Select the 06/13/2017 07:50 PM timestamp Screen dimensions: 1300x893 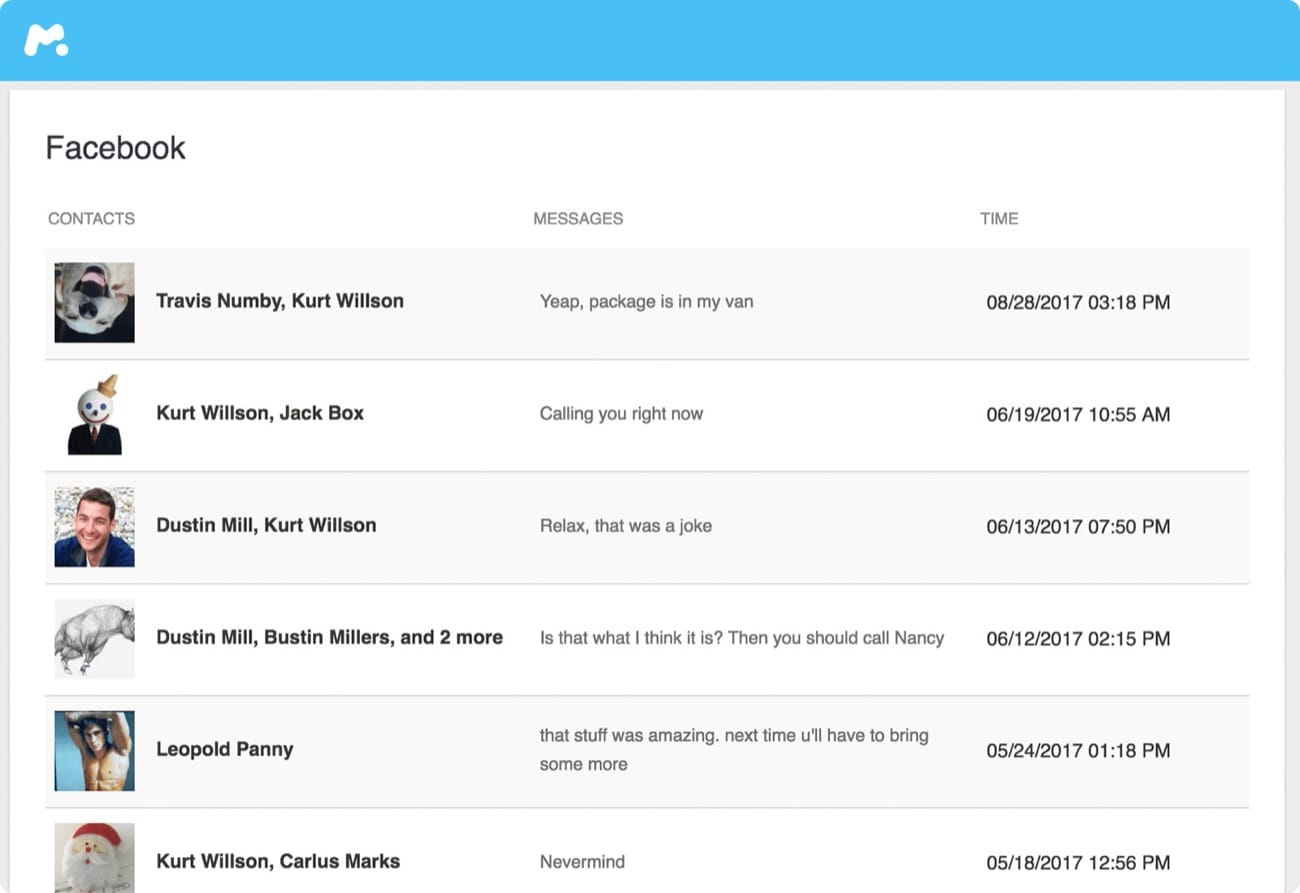1078,526
